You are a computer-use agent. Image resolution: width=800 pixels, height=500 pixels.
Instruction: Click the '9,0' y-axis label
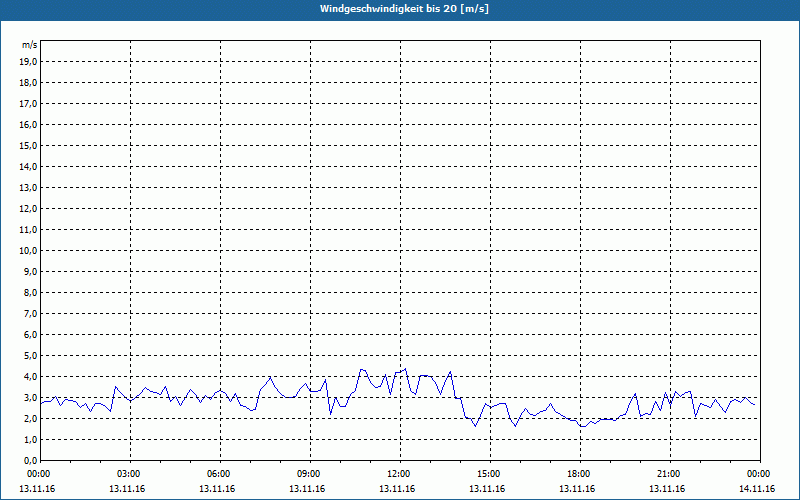30,271
